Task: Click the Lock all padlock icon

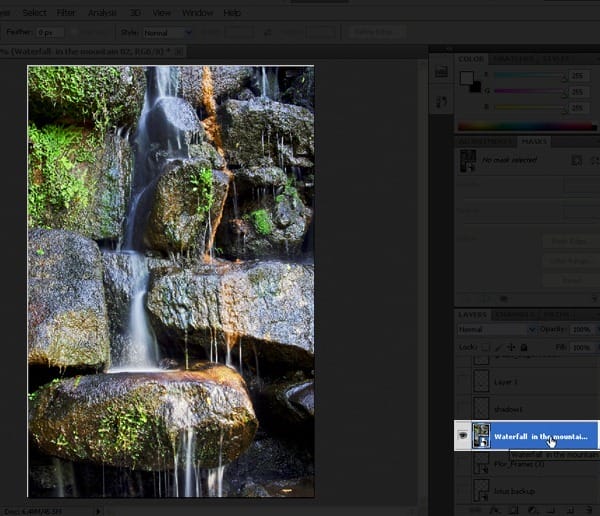Action: tap(524, 347)
